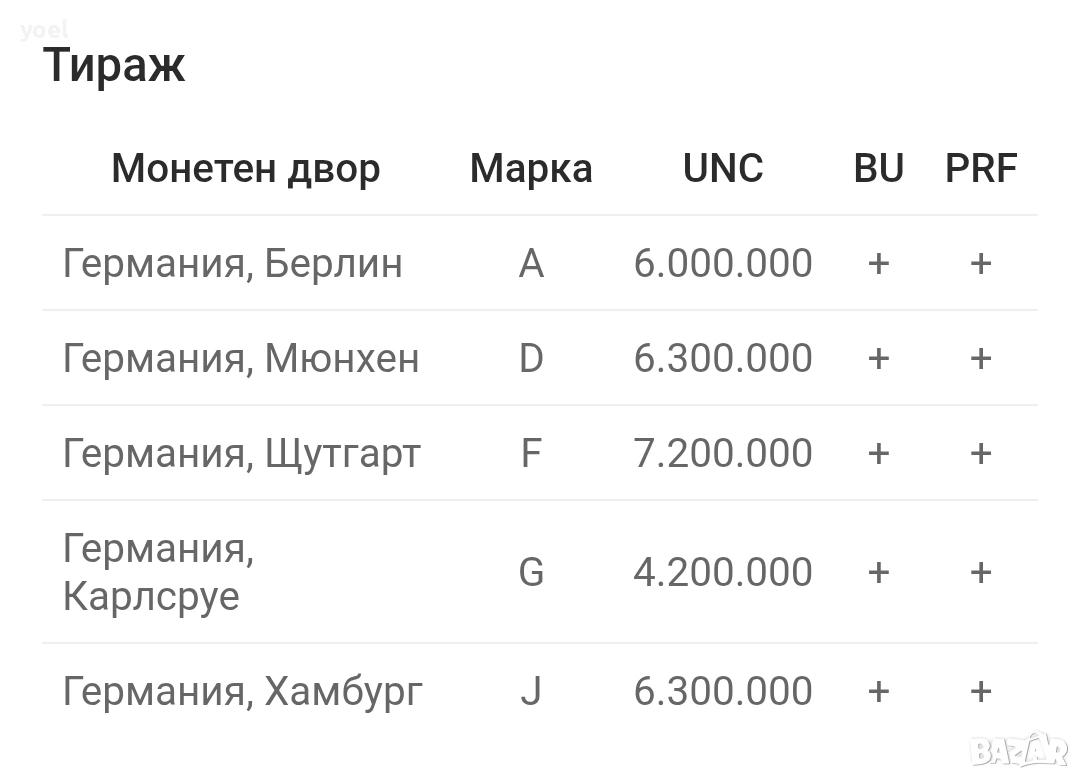Click the PRF column header

tap(981, 168)
